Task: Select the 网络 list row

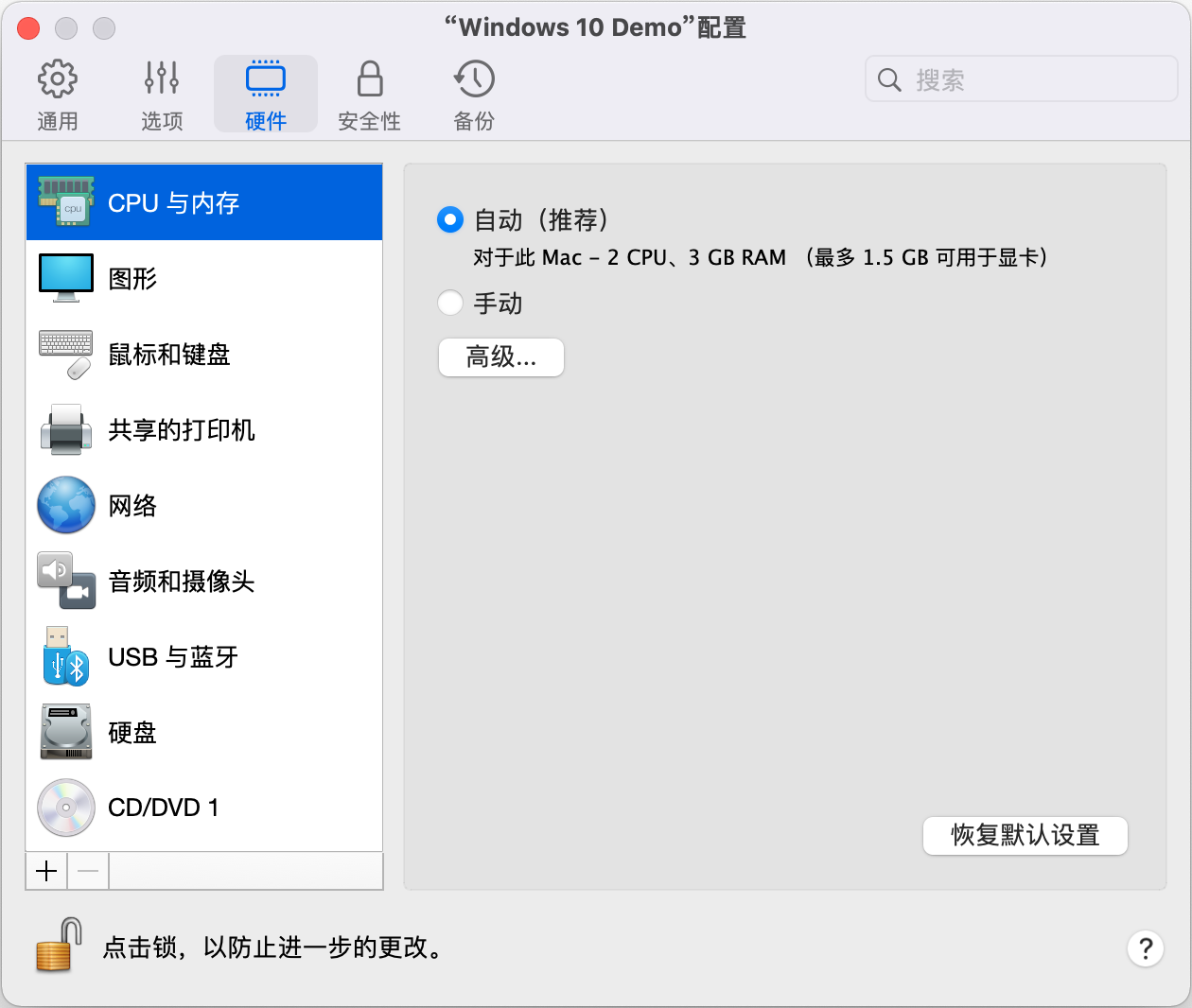Action: 204,505
